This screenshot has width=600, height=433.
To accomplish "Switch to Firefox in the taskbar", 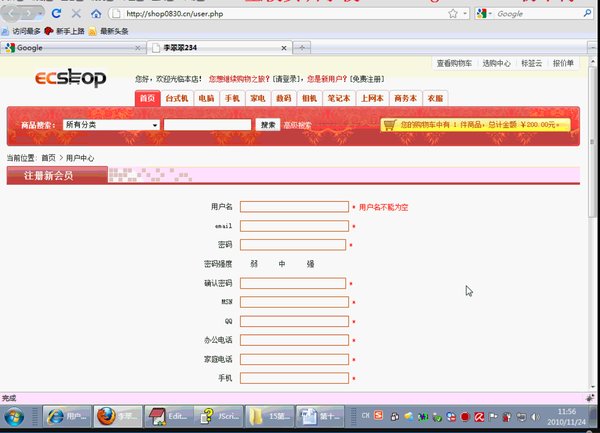I will click(x=118, y=417).
